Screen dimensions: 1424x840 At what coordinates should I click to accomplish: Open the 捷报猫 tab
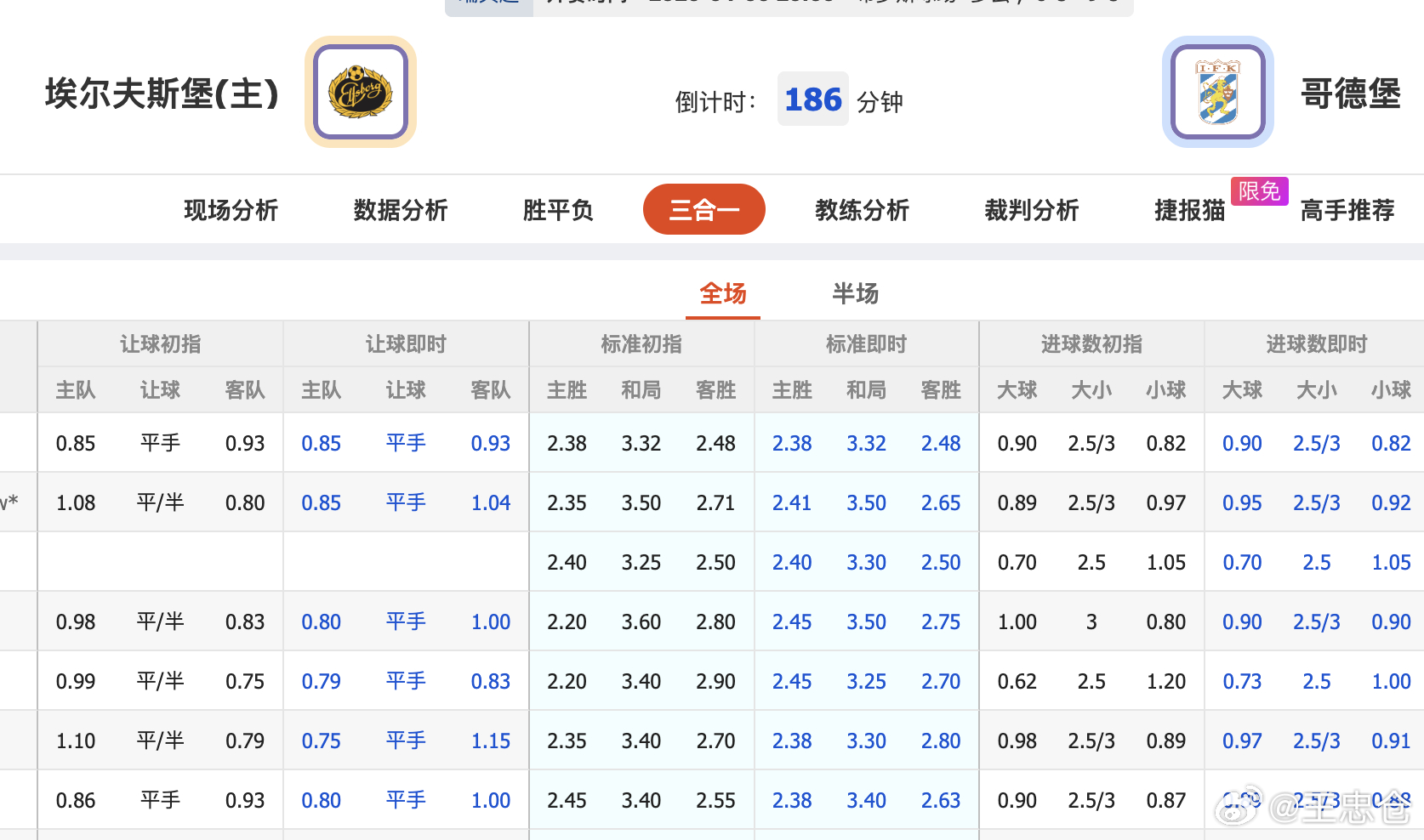(1190, 210)
